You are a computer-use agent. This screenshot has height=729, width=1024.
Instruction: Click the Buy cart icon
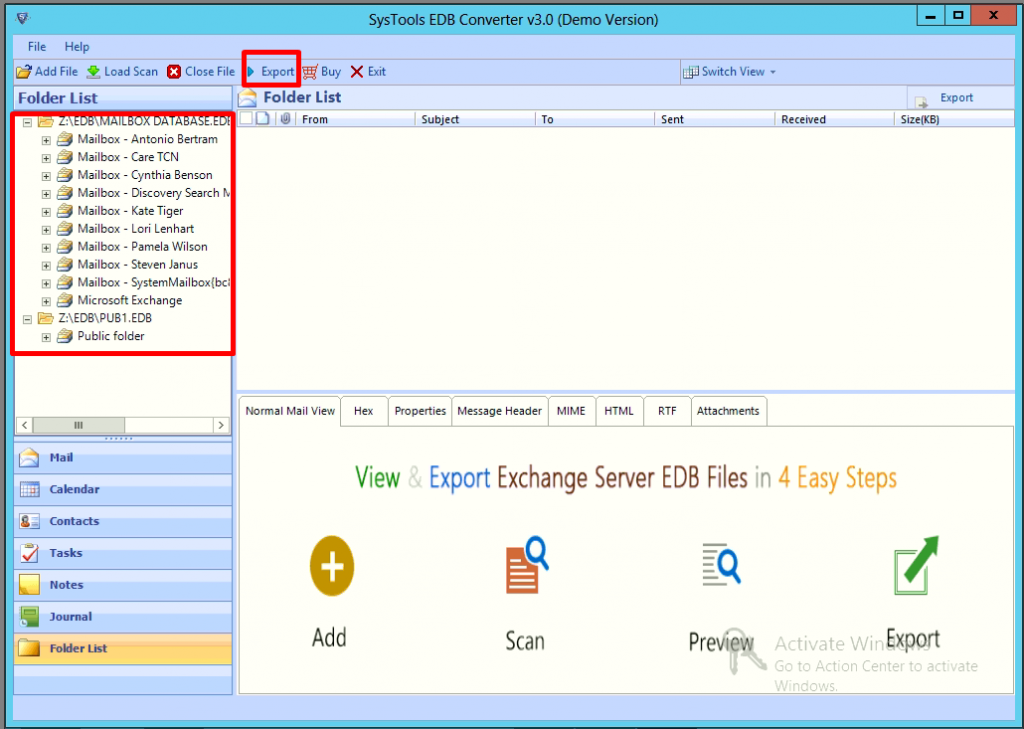(310, 72)
